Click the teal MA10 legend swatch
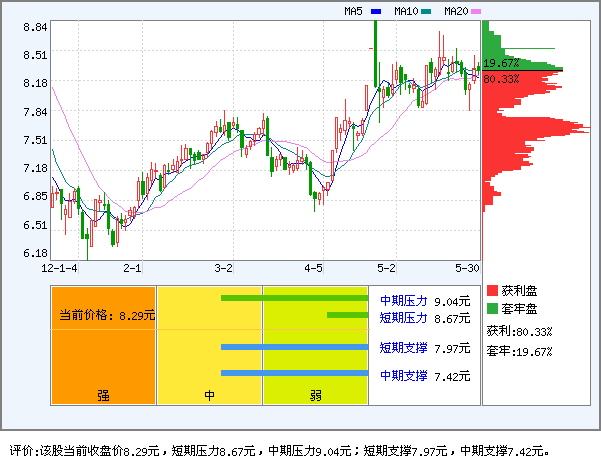 (x=426, y=12)
